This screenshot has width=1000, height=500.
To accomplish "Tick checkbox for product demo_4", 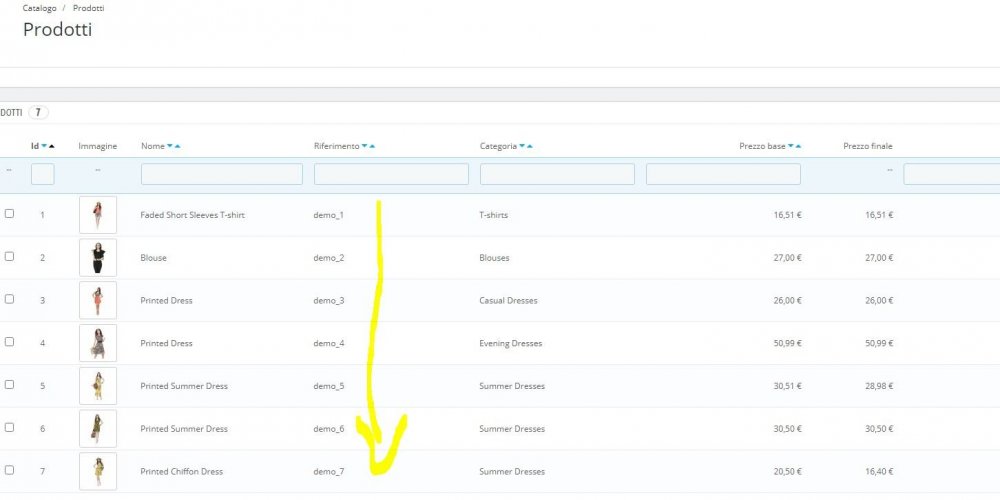I will click(9, 342).
